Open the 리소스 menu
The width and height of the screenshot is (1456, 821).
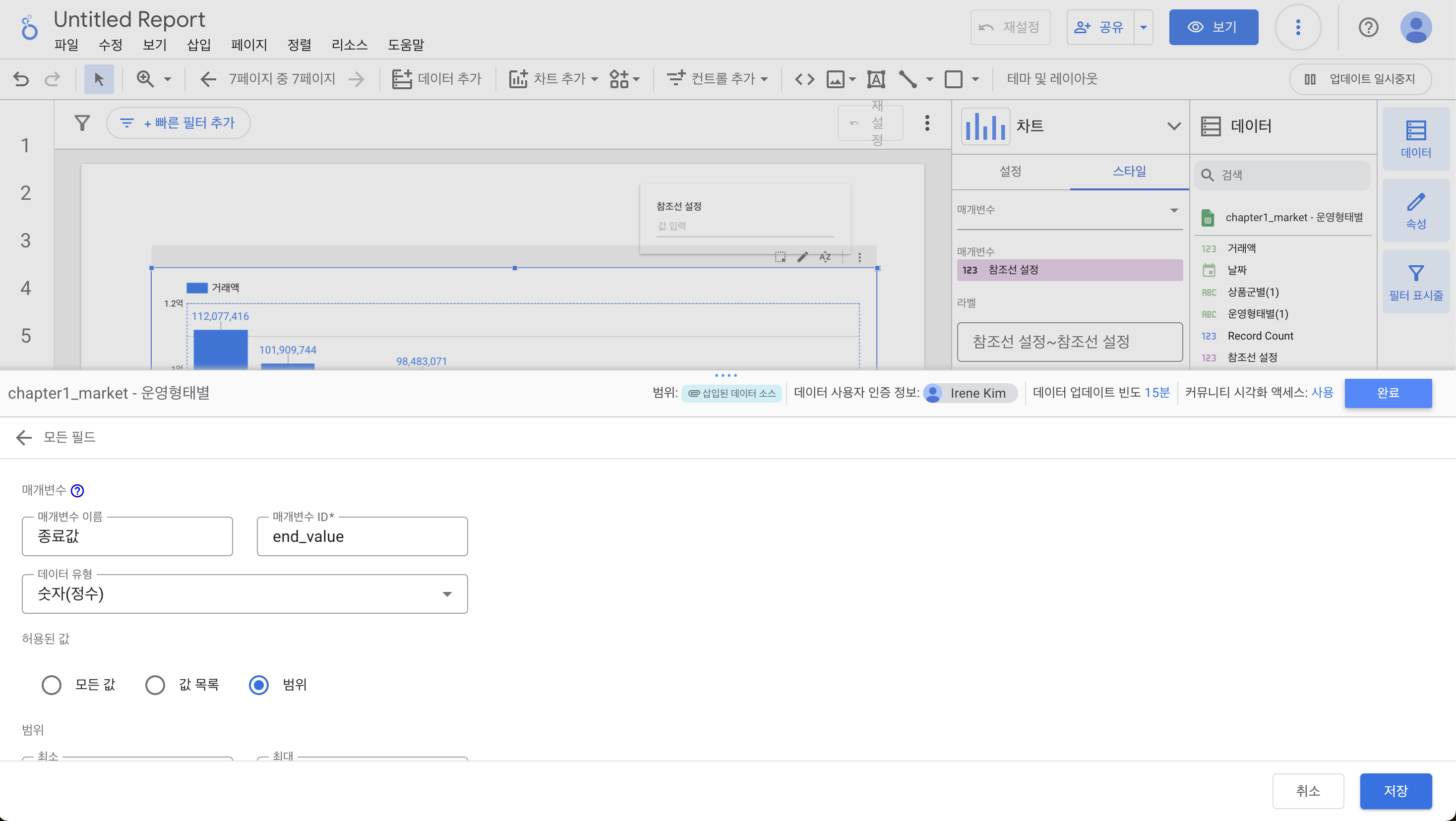click(x=349, y=45)
